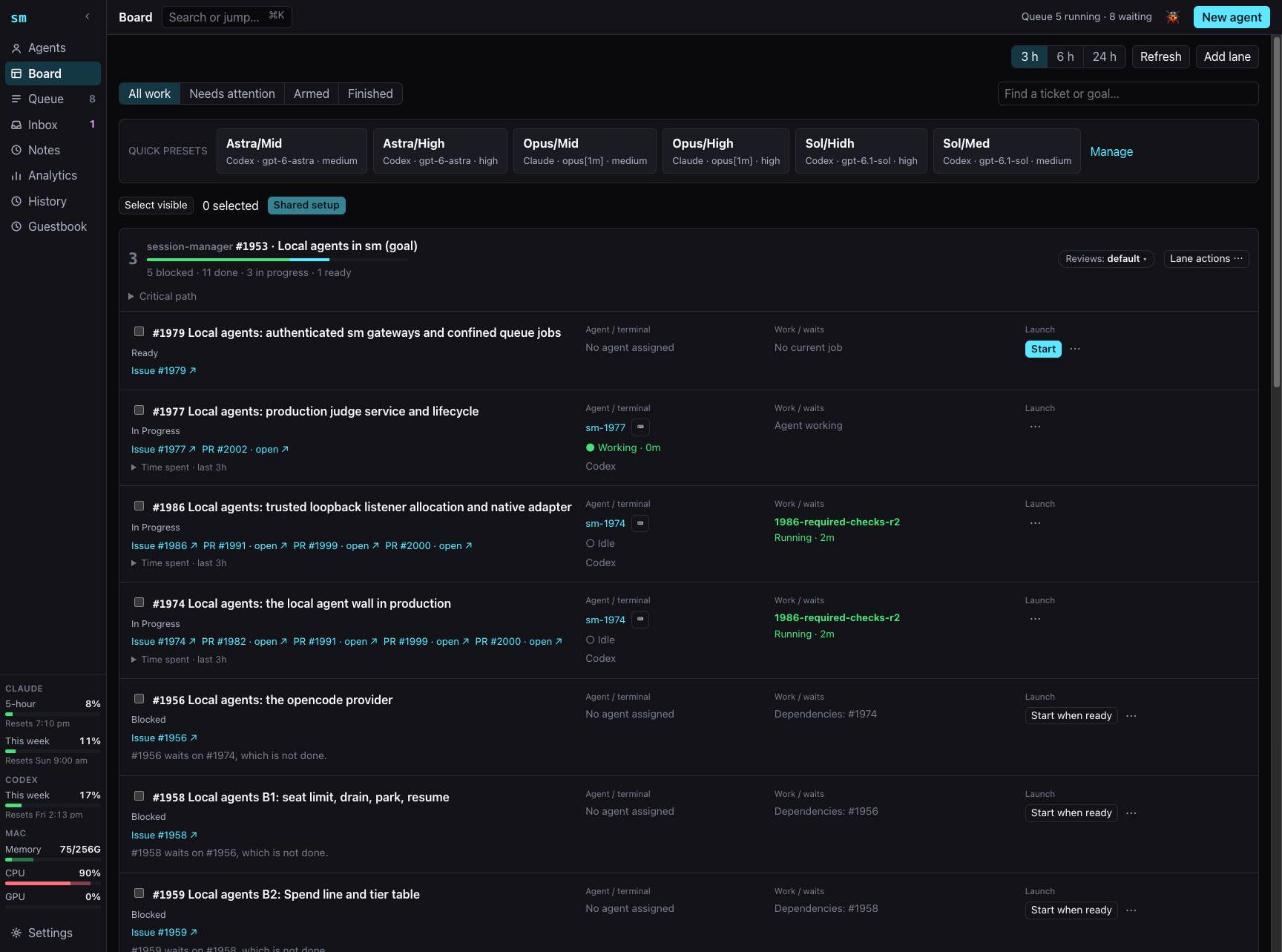Check the box for ticket #1956
Image resolution: width=1282 pixels, height=952 pixels.
139,699
